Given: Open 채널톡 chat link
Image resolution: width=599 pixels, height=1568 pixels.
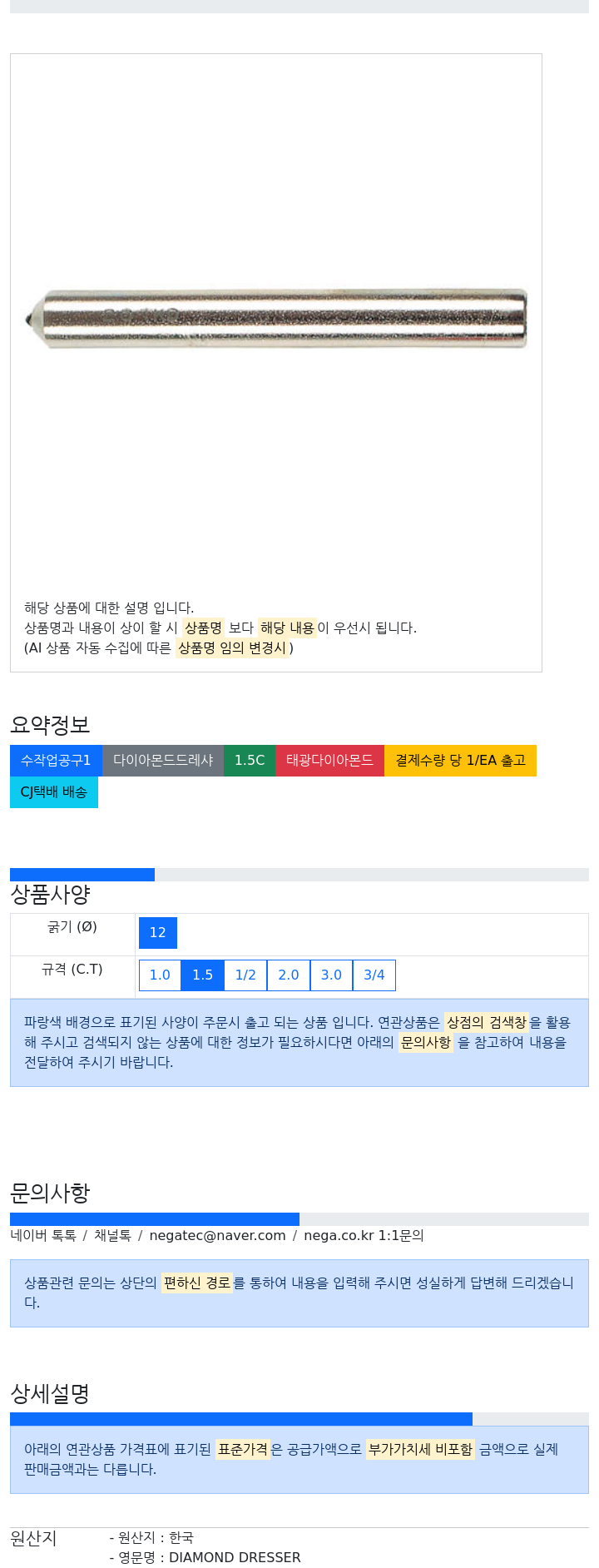Looking at the screenshot, I should [112, 1236].
